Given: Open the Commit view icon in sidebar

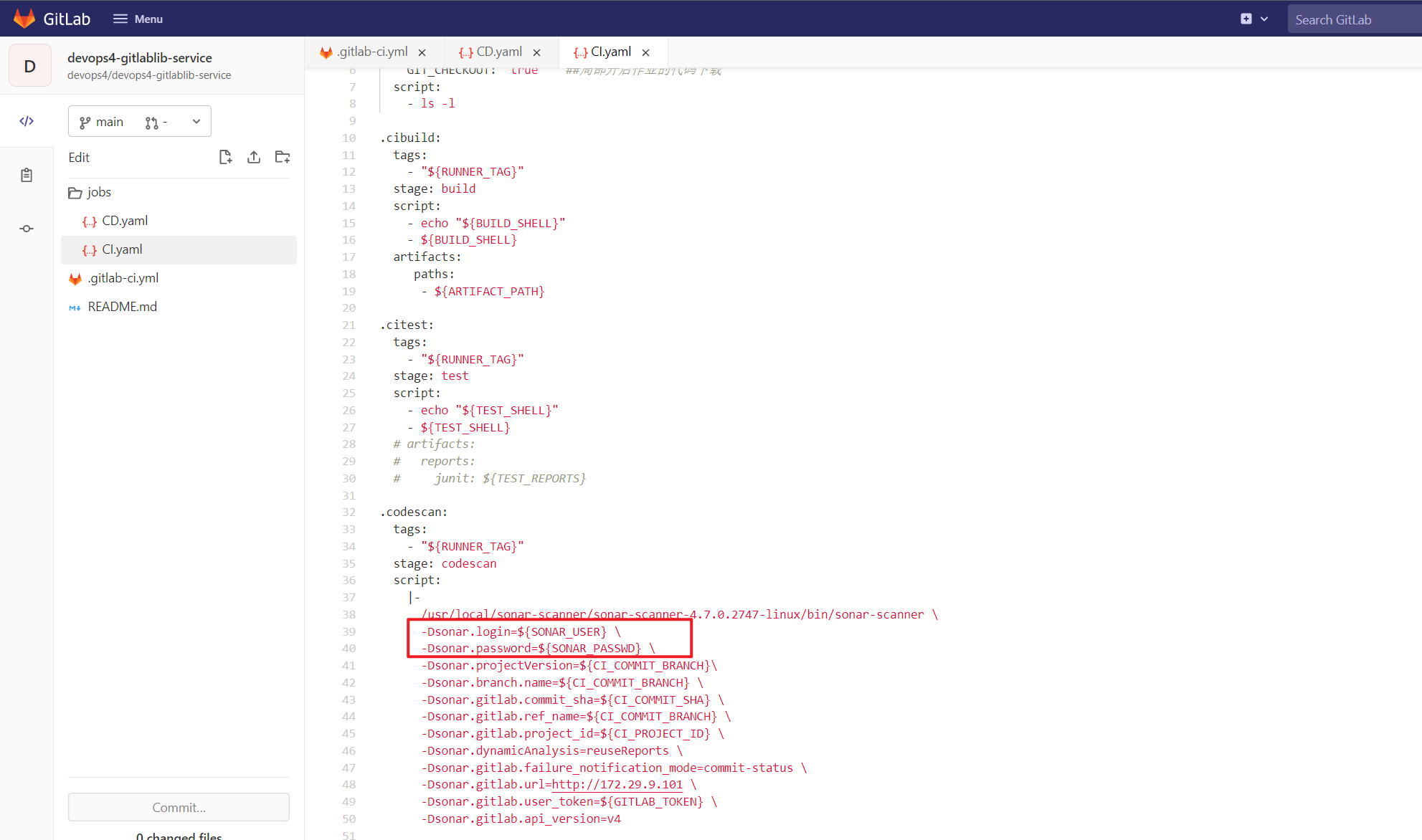Looking at the screenshot, I should tap(27, 229).
